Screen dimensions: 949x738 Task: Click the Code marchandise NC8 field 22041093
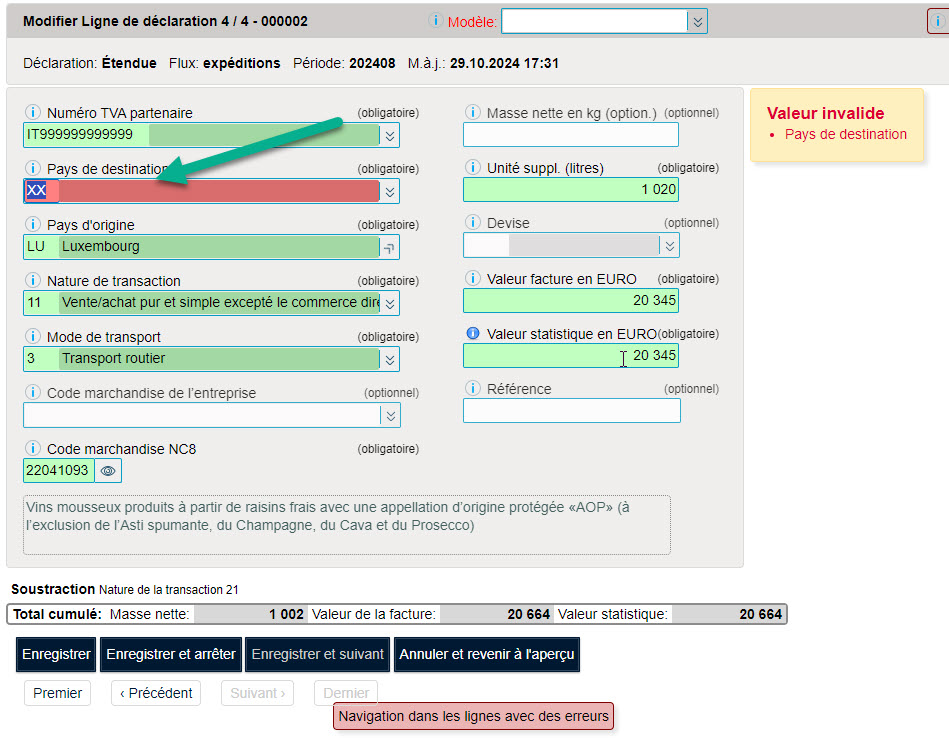[59, 470]
